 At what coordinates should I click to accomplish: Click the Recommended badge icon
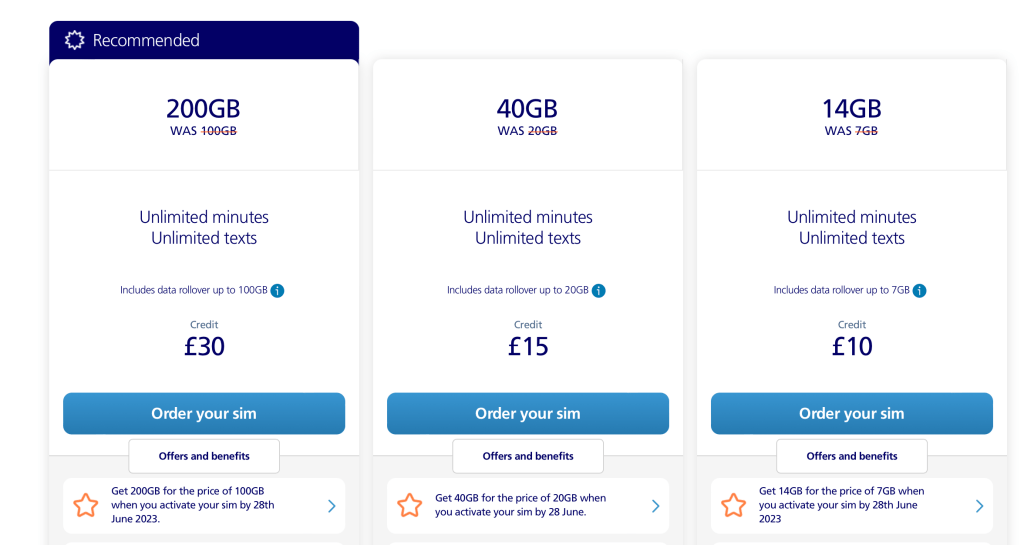[74, 41]
